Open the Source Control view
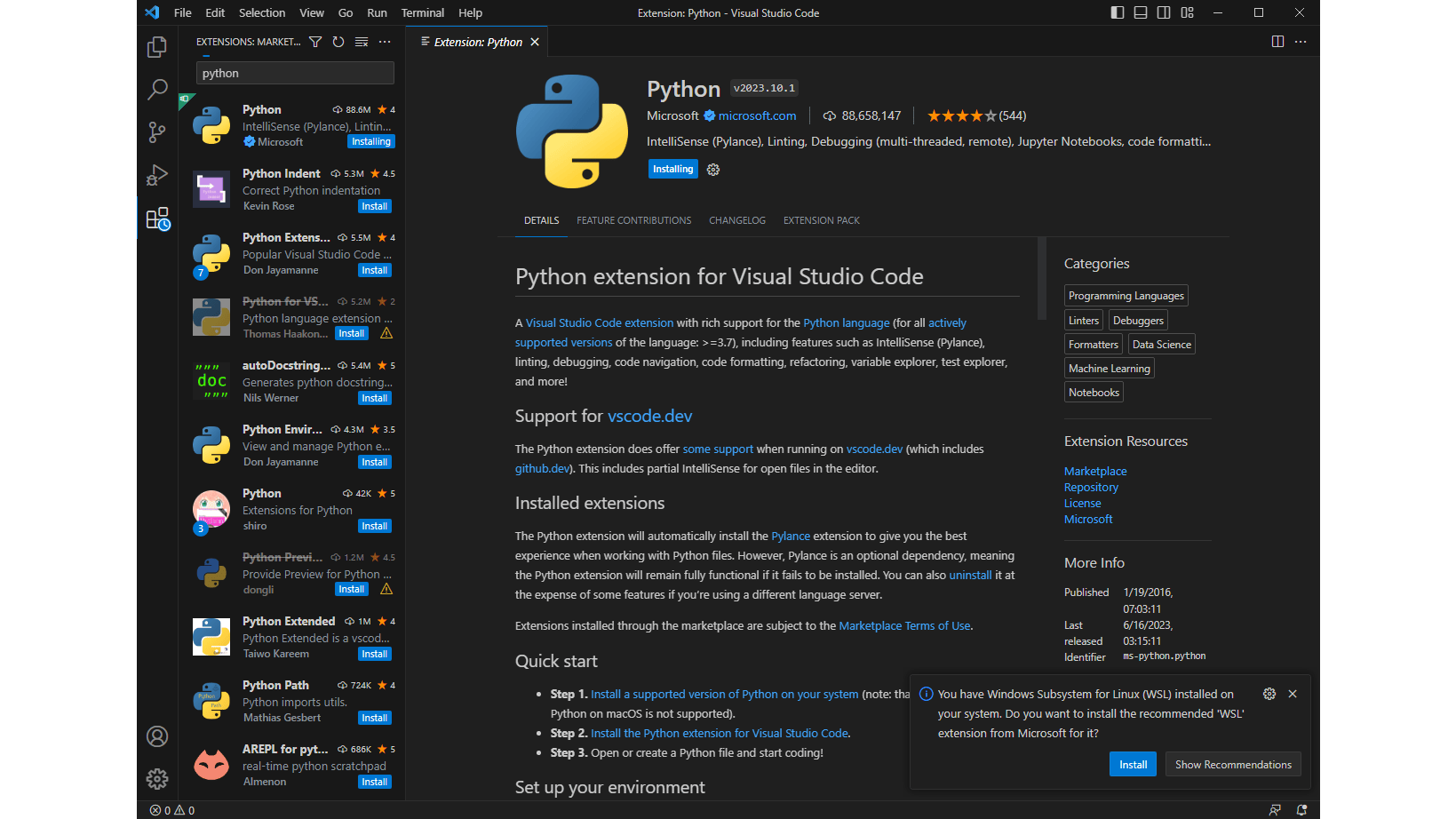The height and width of the screenshot is (819, 1456). [157, 132]
